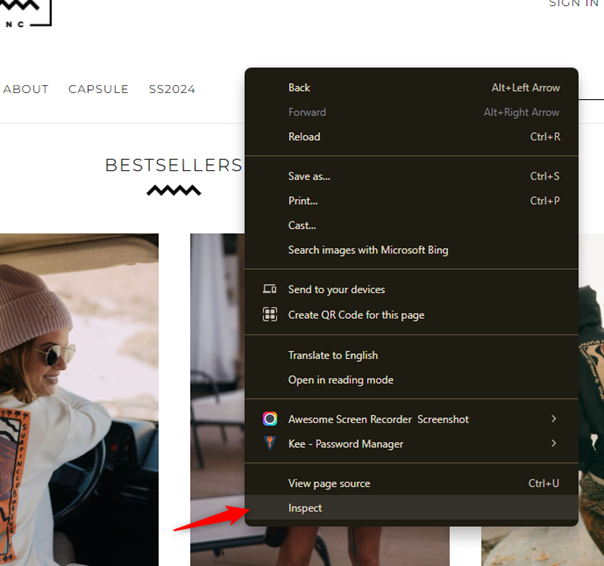Expand Awesome Screen Recorder submenu arrow

554,419
